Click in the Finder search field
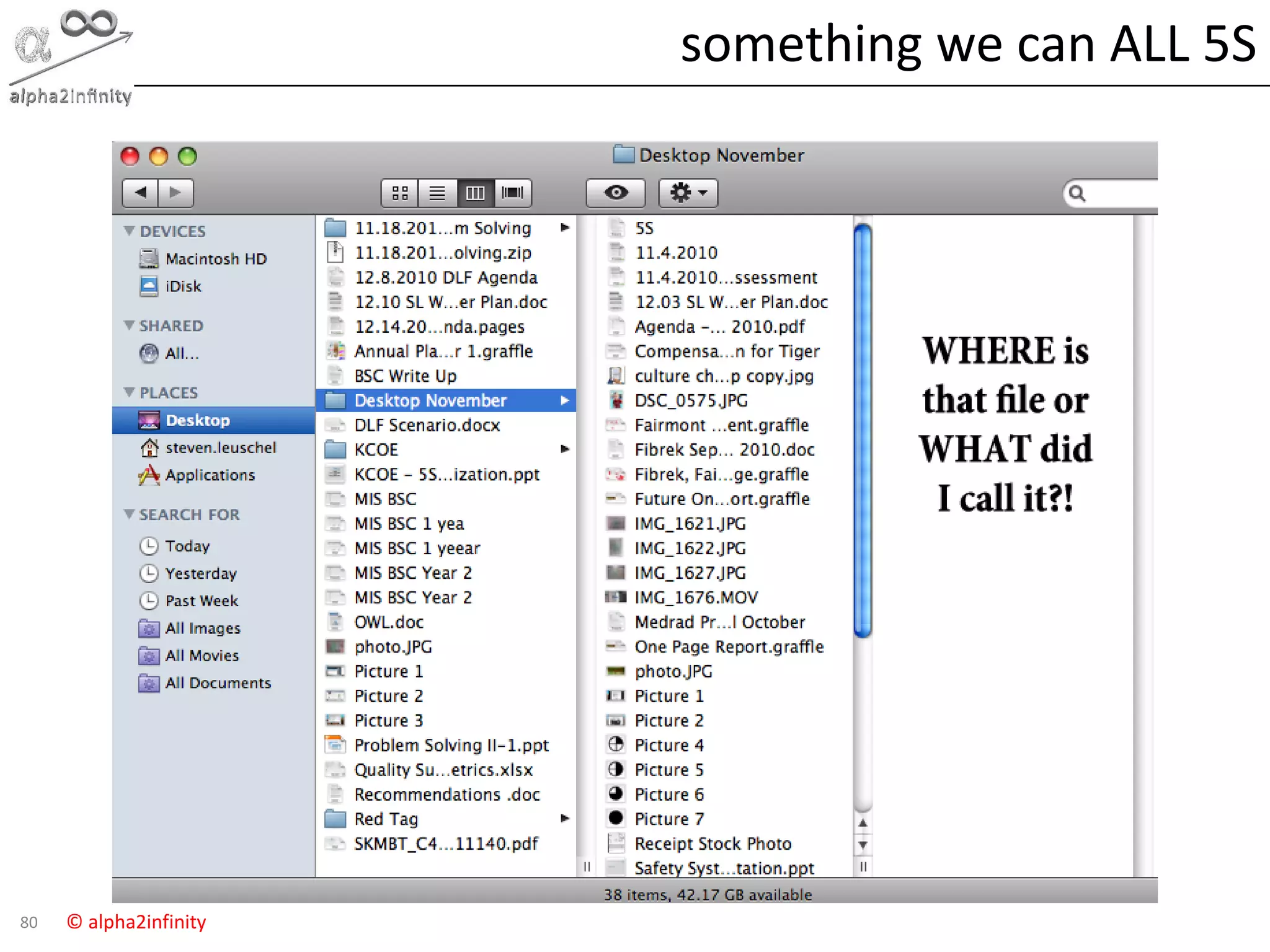Image resolution: width=1270 pixels, height=952 pixels. [x=1116, y=194]
